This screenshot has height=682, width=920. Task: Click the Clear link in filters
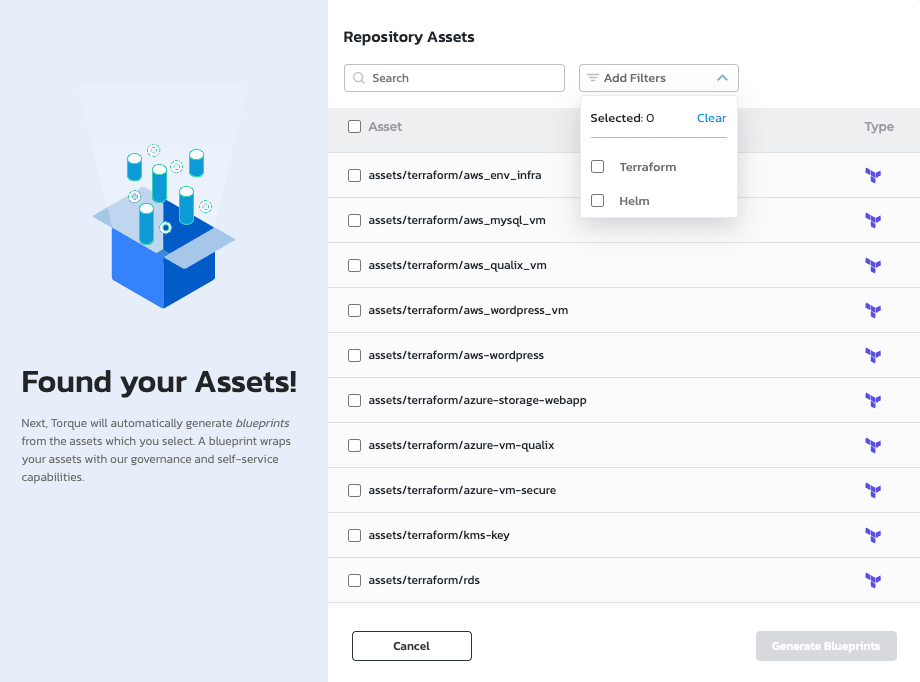coord(711,118)
